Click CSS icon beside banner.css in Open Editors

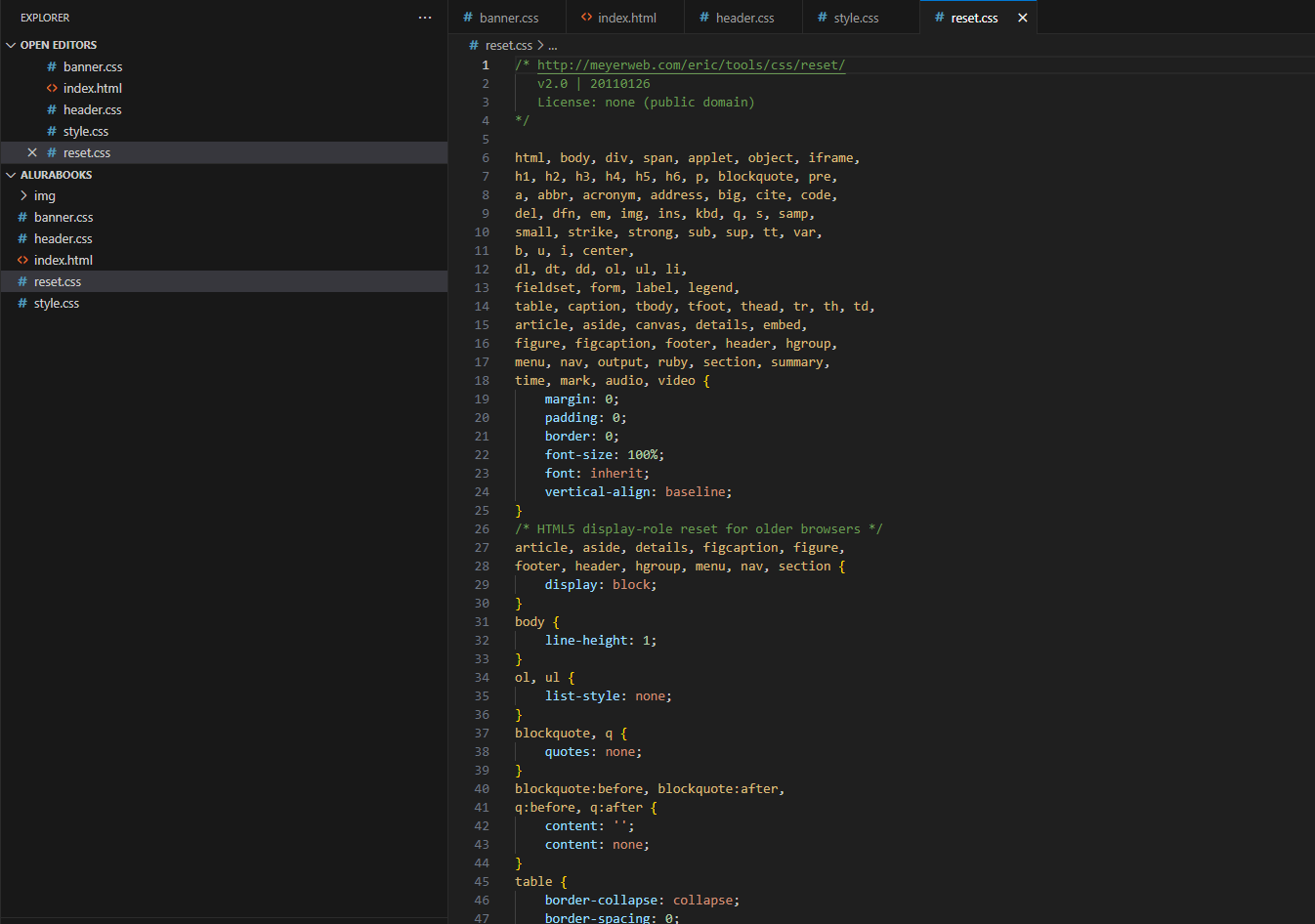52,66
